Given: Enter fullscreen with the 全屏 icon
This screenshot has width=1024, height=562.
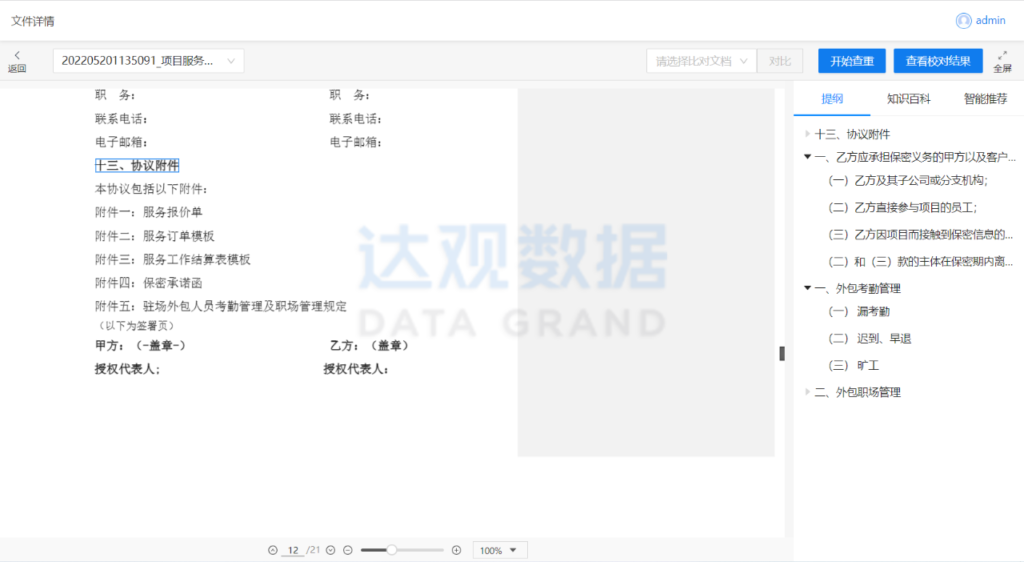Looking at the screenshot, I should (1002, 61).
